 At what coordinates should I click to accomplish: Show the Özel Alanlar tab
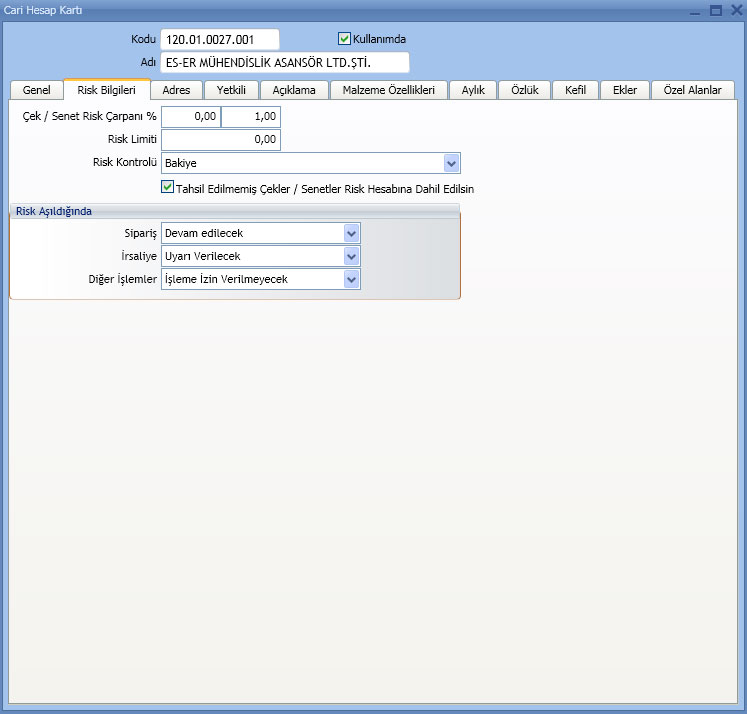[x=693, y=90]
